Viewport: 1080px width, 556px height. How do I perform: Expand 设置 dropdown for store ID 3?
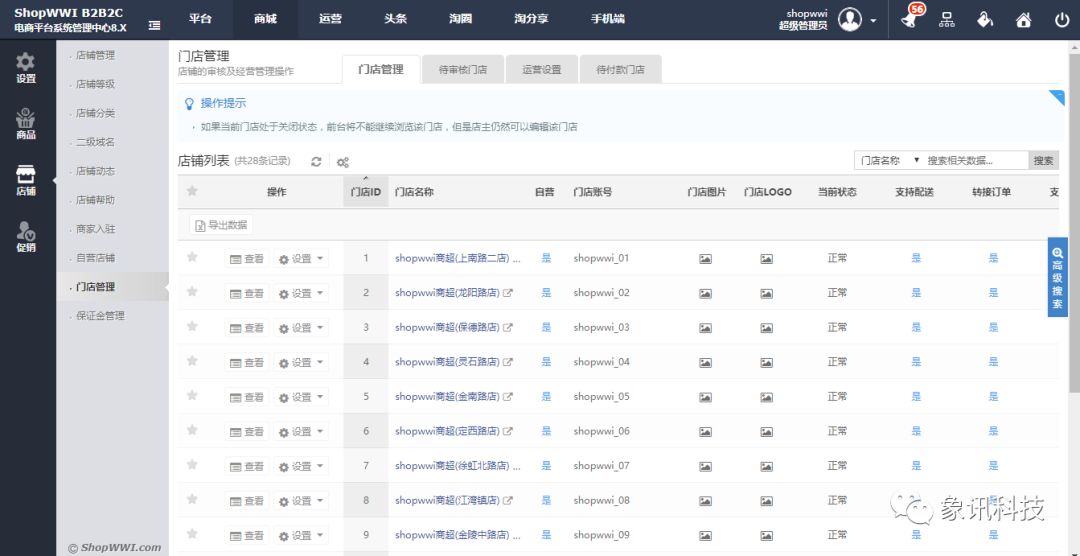[x=301, y=328]
